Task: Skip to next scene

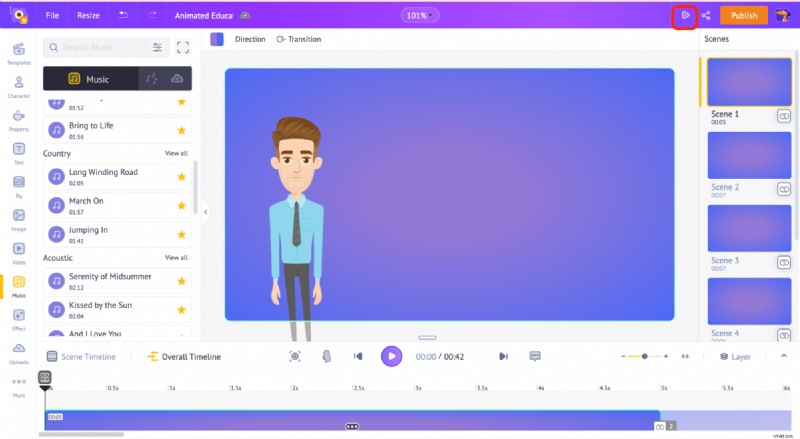Action: click(x=503, y=356)
